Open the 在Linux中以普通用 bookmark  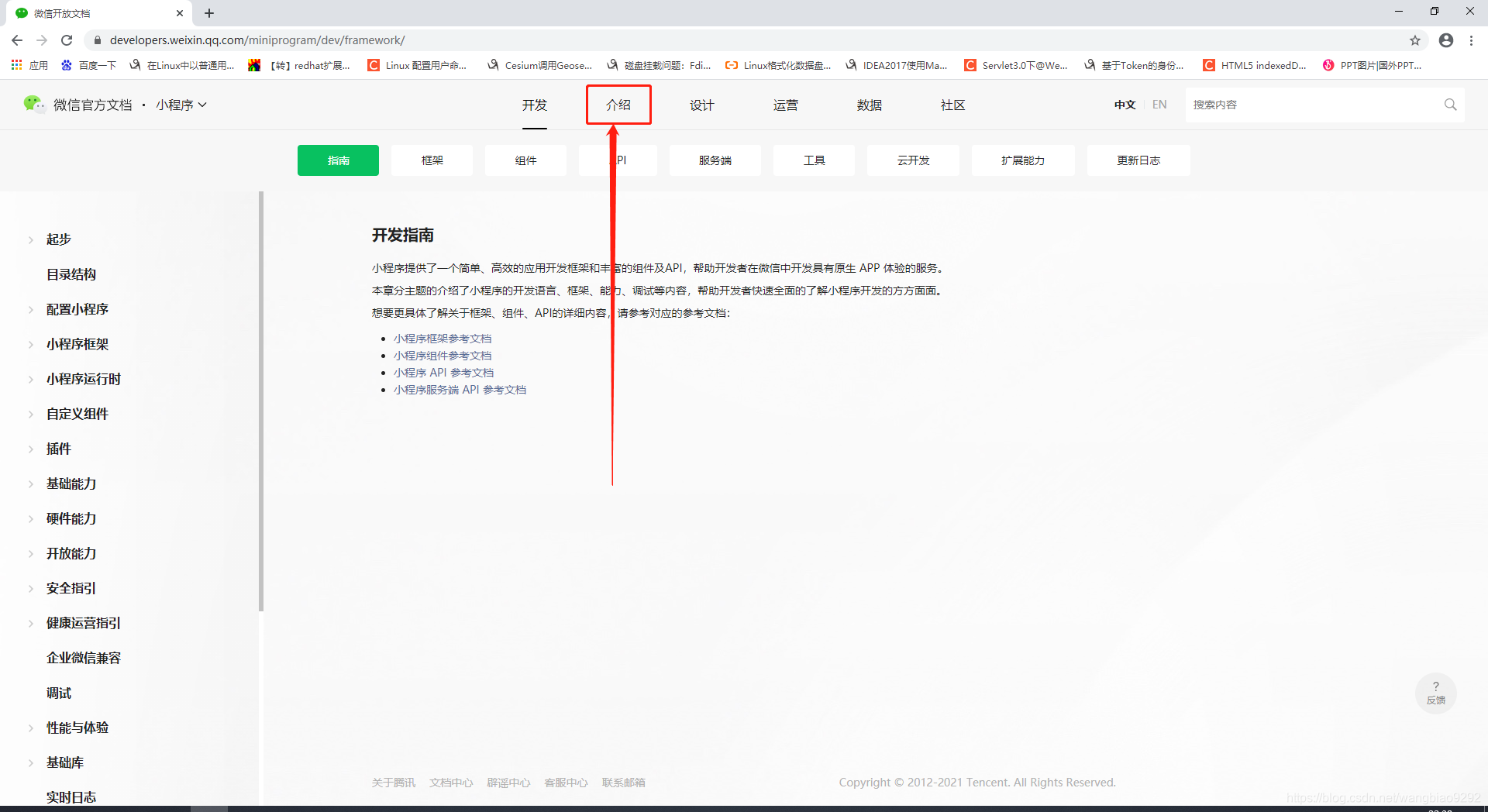(182, 65)
